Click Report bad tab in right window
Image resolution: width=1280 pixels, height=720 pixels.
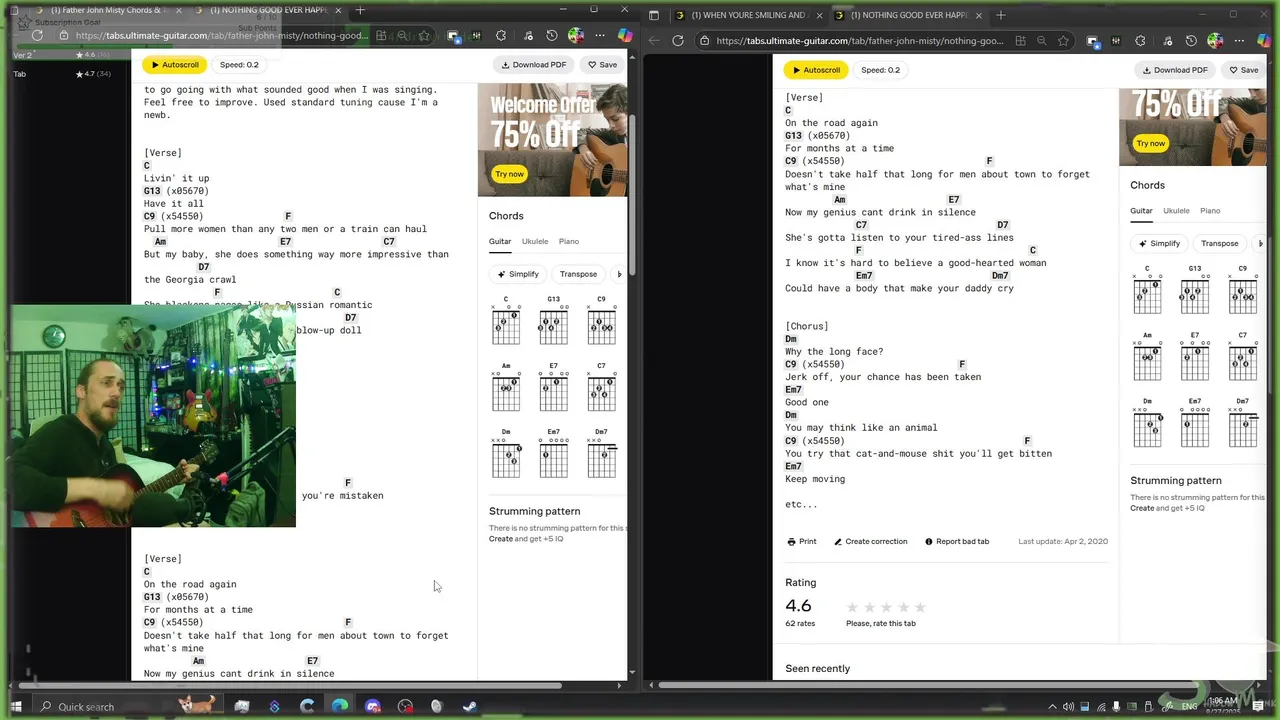click(956, 541)
